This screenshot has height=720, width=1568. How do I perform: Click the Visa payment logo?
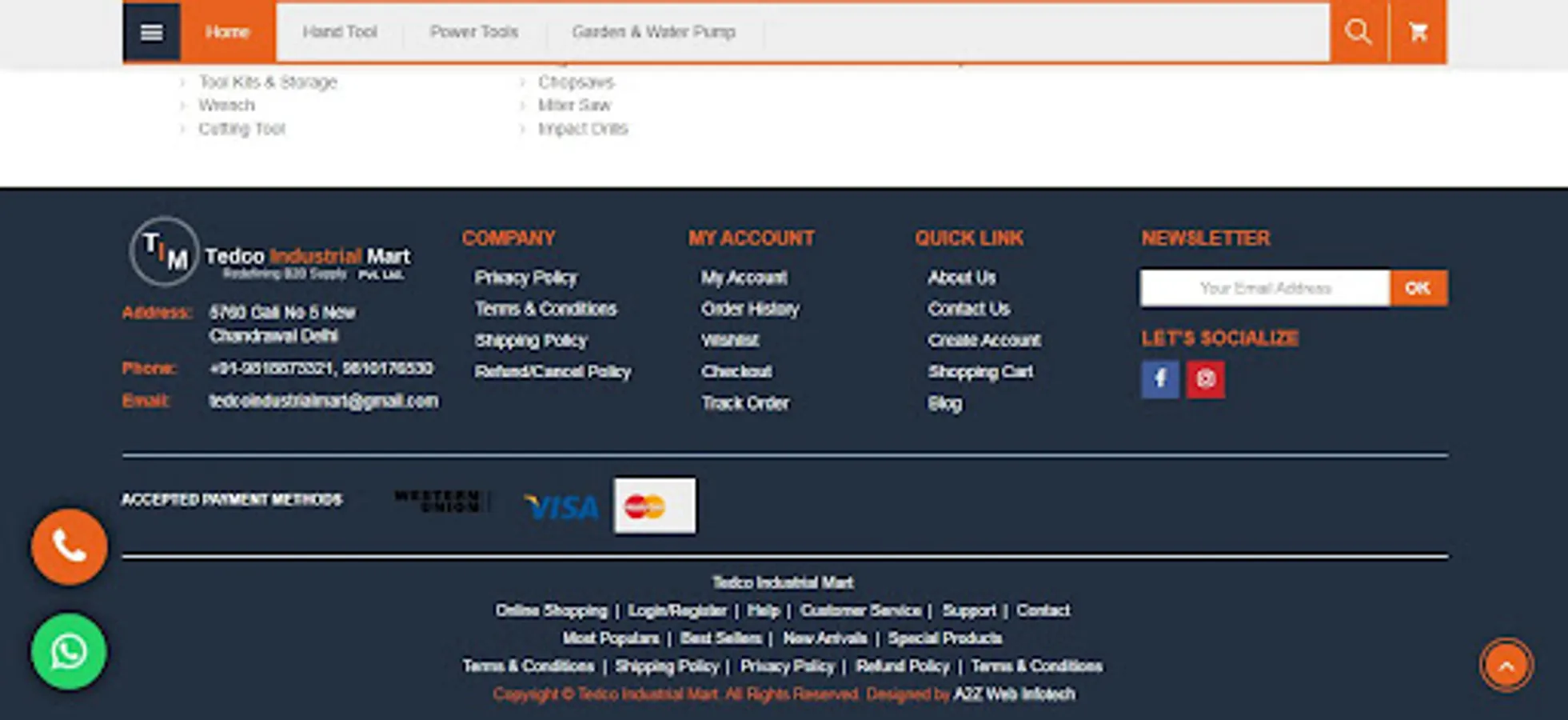561,506
